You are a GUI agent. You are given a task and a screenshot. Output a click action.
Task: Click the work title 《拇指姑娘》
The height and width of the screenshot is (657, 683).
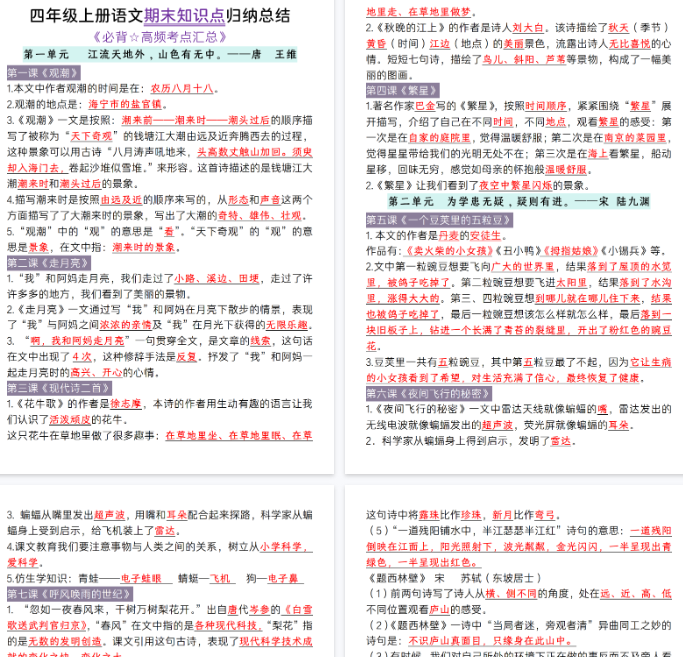click(x=570, y=251)
